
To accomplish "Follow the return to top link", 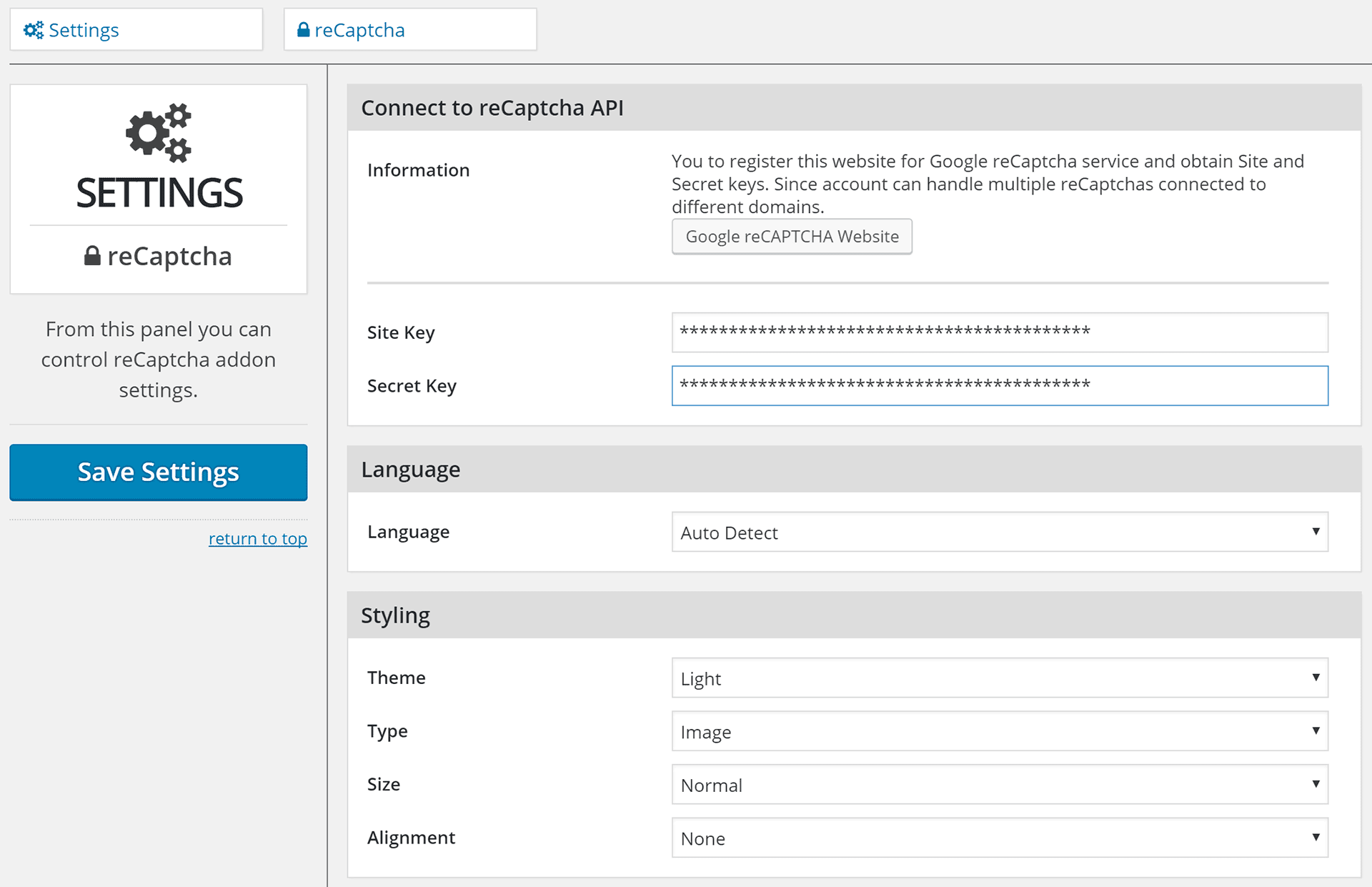I will click(x=258, y=539).
